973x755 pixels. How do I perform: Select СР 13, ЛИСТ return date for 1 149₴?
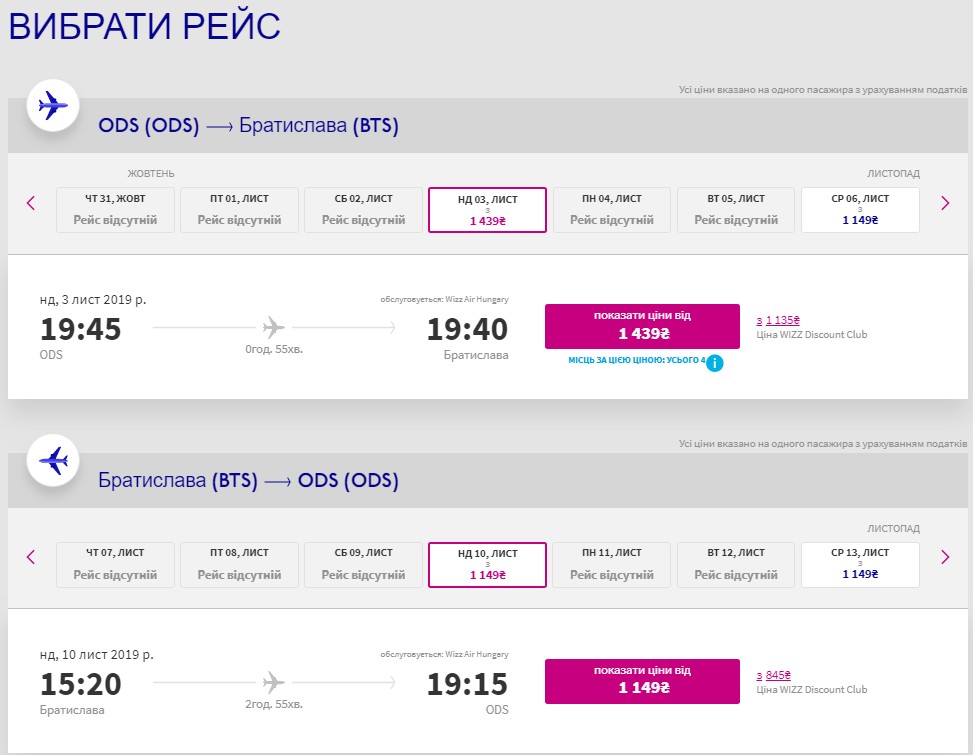coord(860,565)
